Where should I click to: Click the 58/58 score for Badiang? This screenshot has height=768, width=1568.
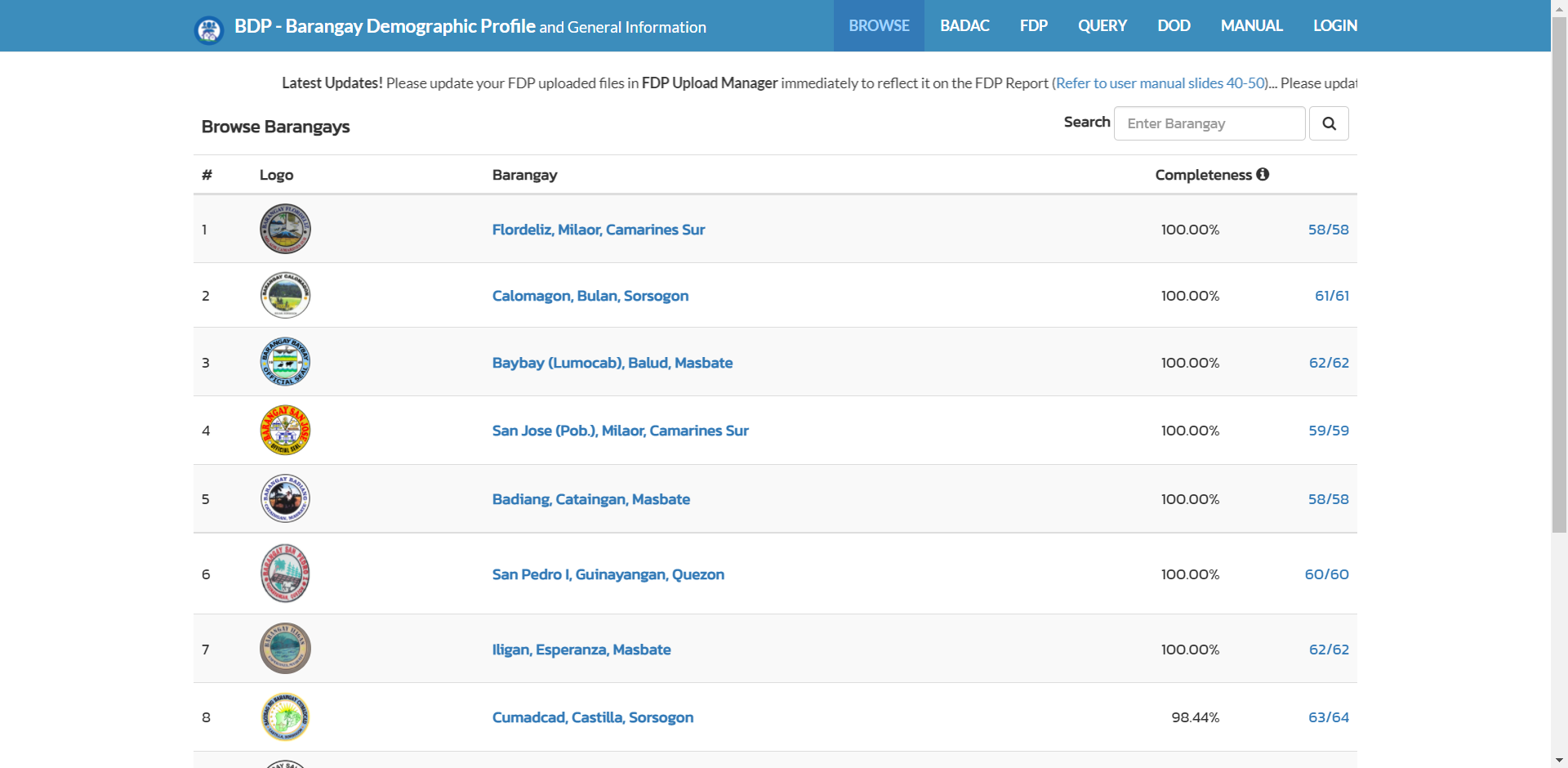(1329, 499)
